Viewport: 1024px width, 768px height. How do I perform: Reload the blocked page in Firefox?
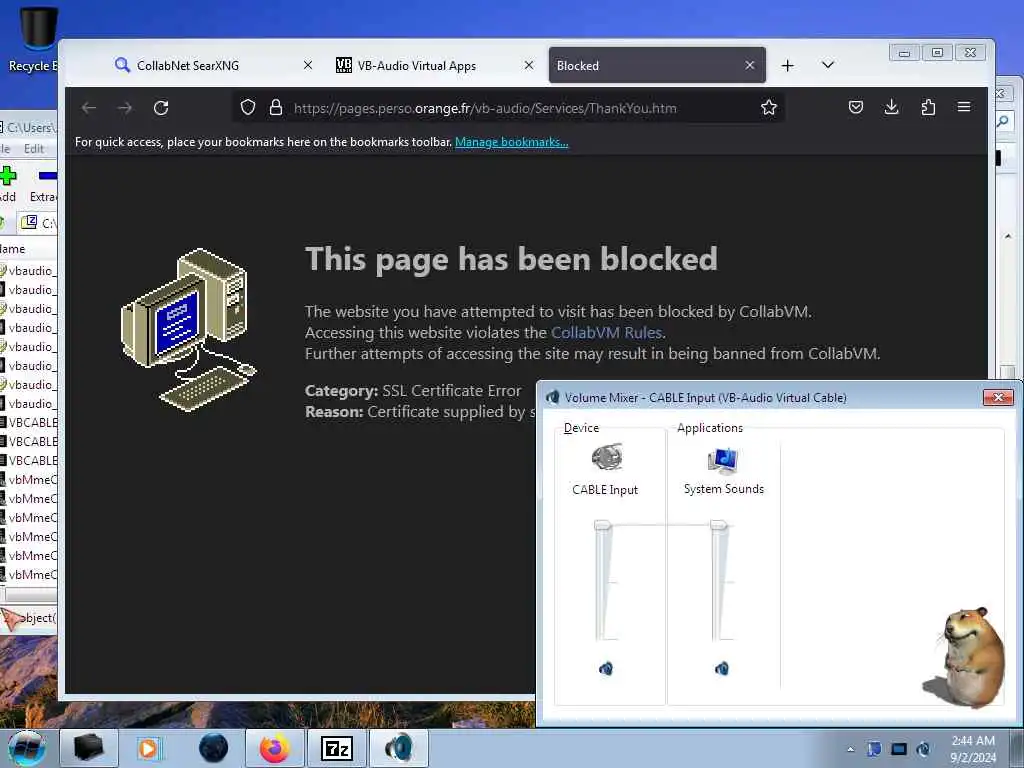[x=161, y=108]
